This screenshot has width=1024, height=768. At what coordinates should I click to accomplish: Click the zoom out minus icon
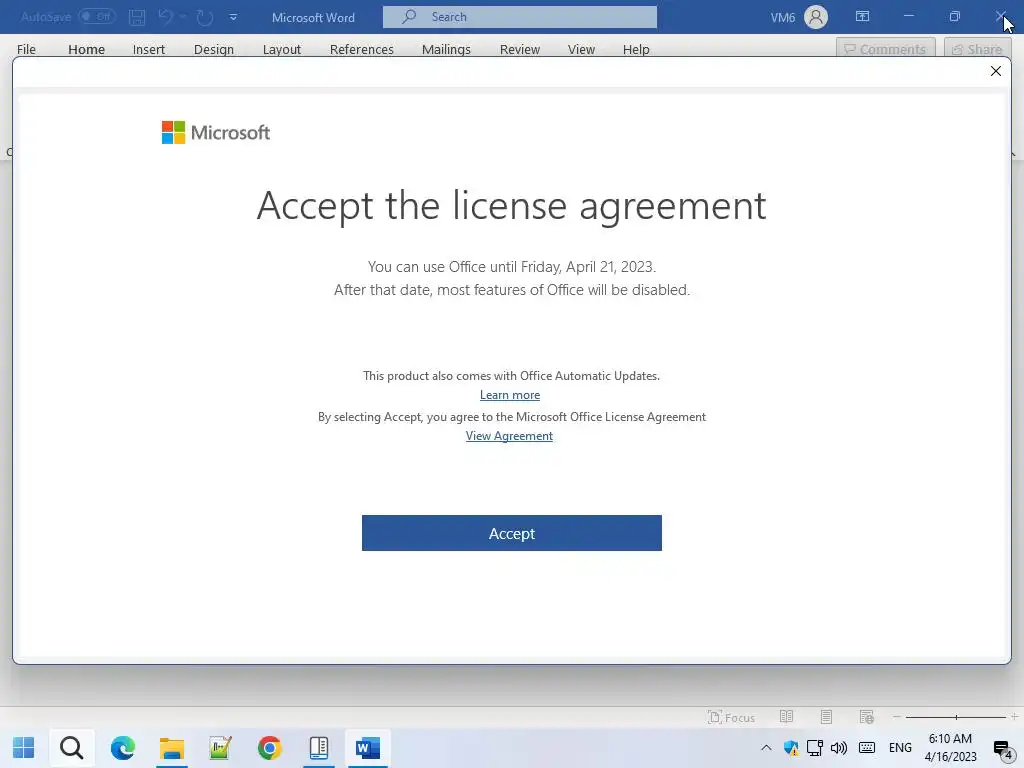click(897, 717)
